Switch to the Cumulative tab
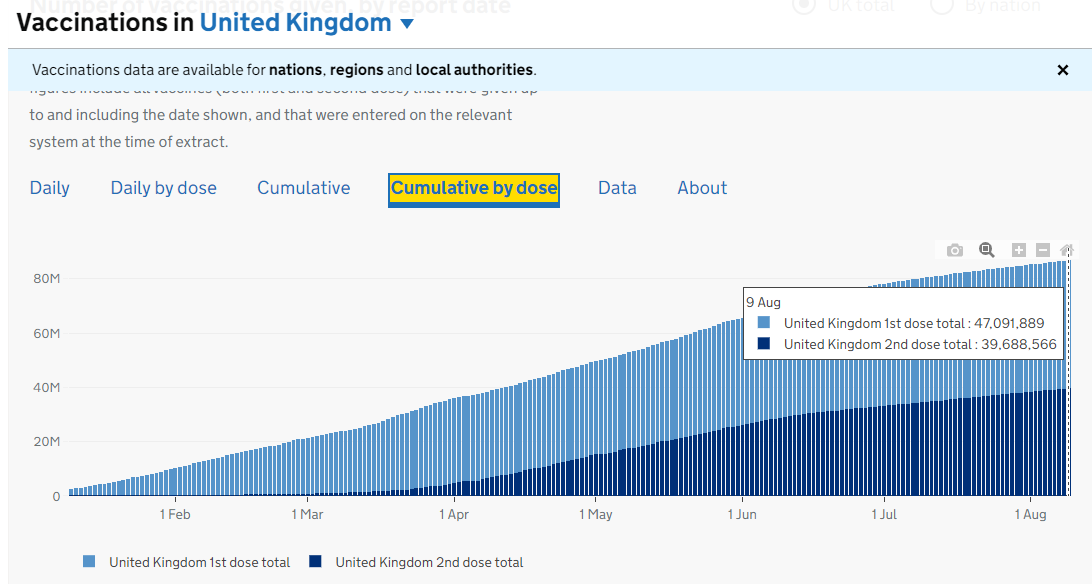Viewport: 1092px width, 584px height. (303, 188)
